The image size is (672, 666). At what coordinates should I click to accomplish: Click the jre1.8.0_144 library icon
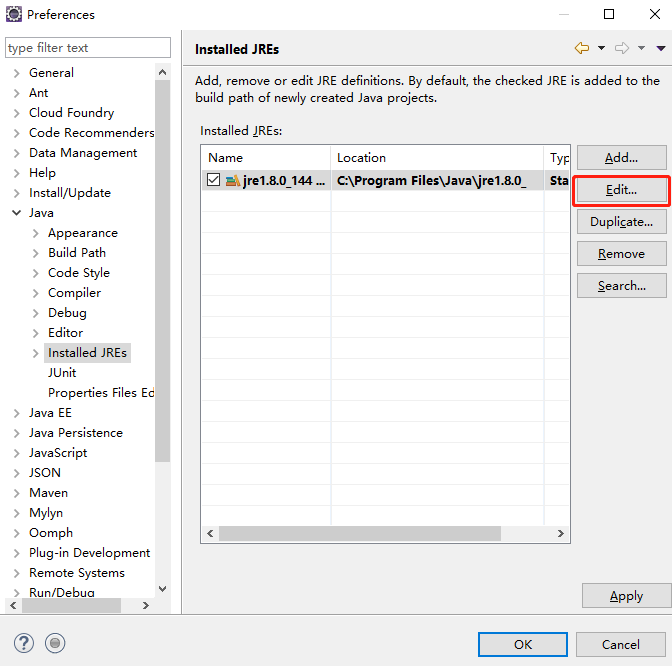(233, 181)
